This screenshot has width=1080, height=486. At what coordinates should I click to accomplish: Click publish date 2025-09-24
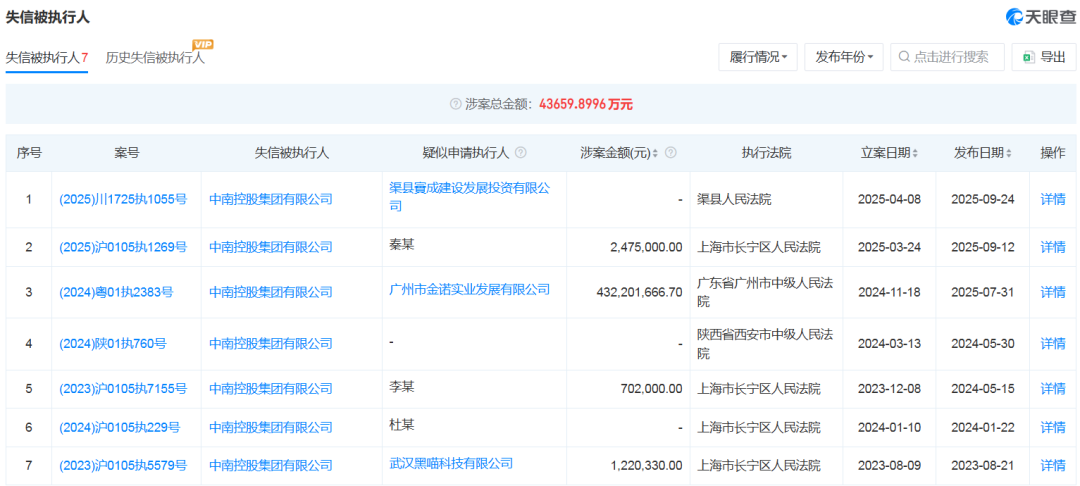983,200
